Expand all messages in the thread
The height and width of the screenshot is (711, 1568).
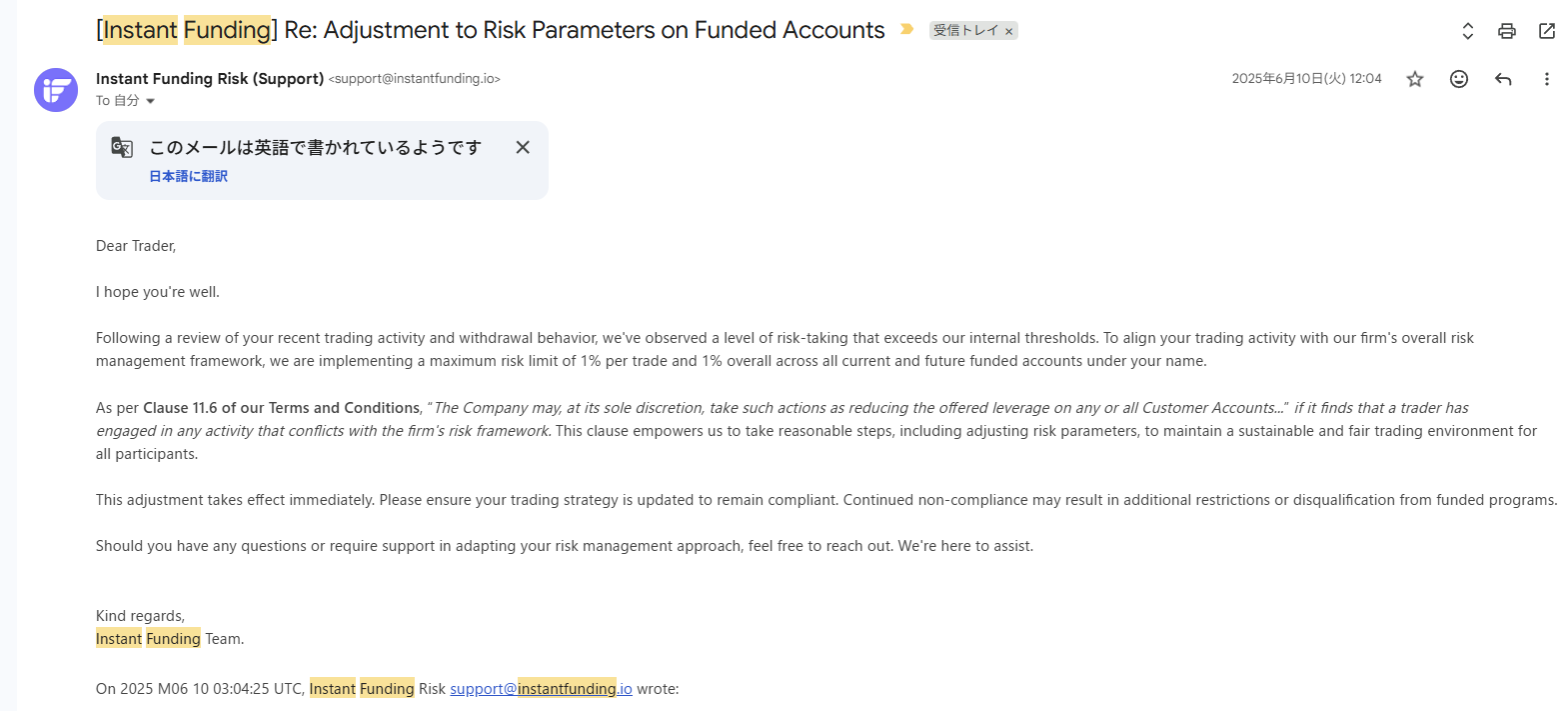[x=1467, y=31]
